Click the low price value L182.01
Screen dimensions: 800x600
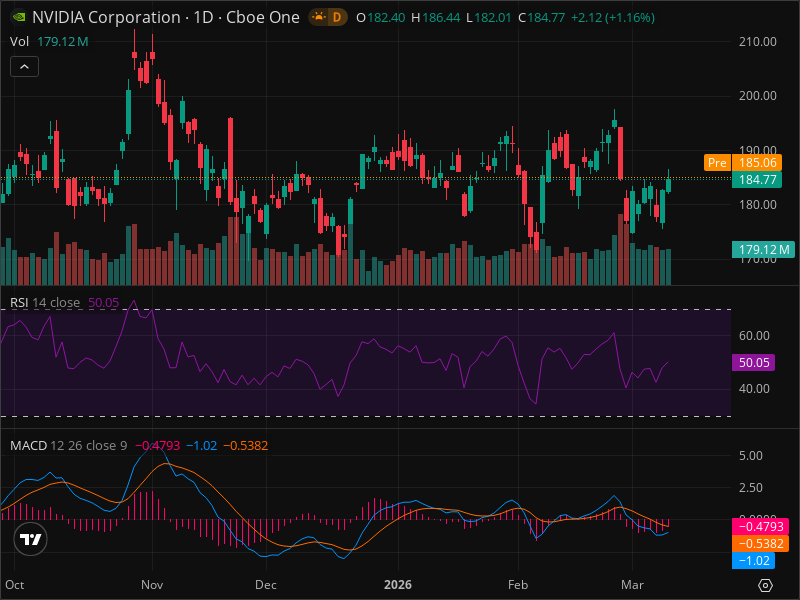tap(489, 18)
